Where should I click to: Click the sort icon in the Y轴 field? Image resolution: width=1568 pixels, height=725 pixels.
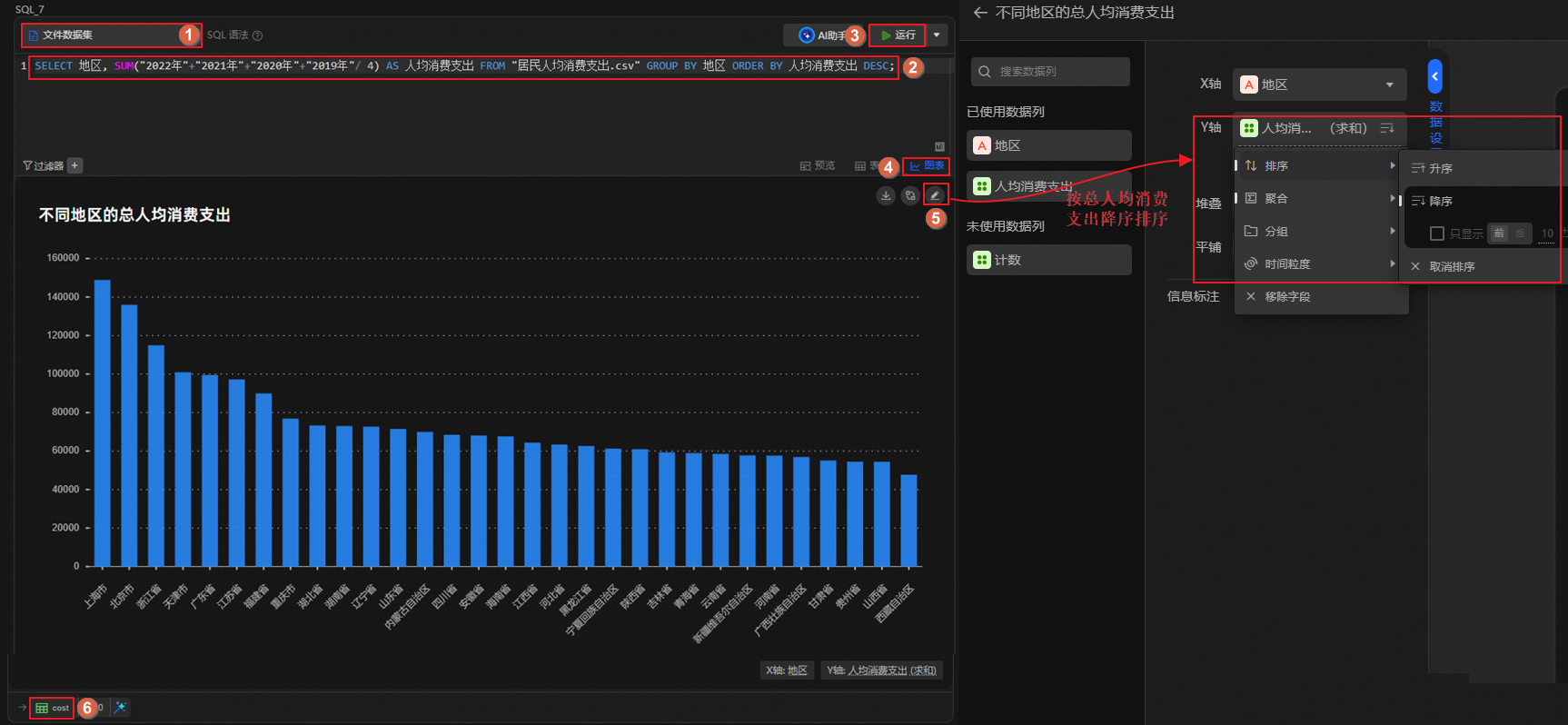pyautogui.click(x=1386, y=128)
